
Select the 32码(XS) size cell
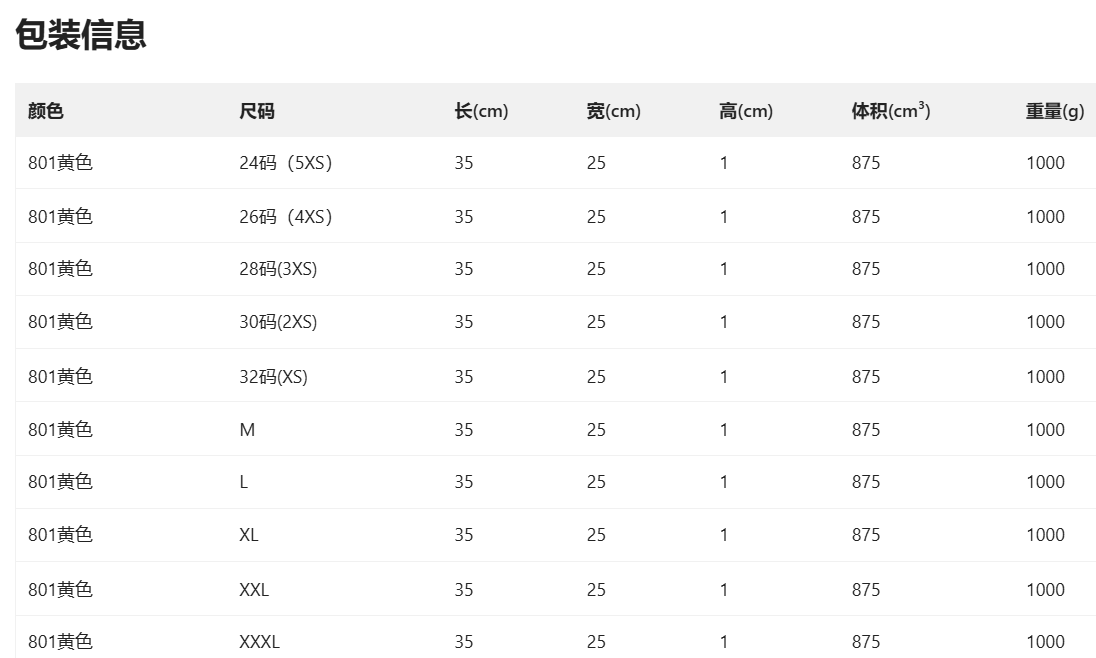(x=273, y=377)
